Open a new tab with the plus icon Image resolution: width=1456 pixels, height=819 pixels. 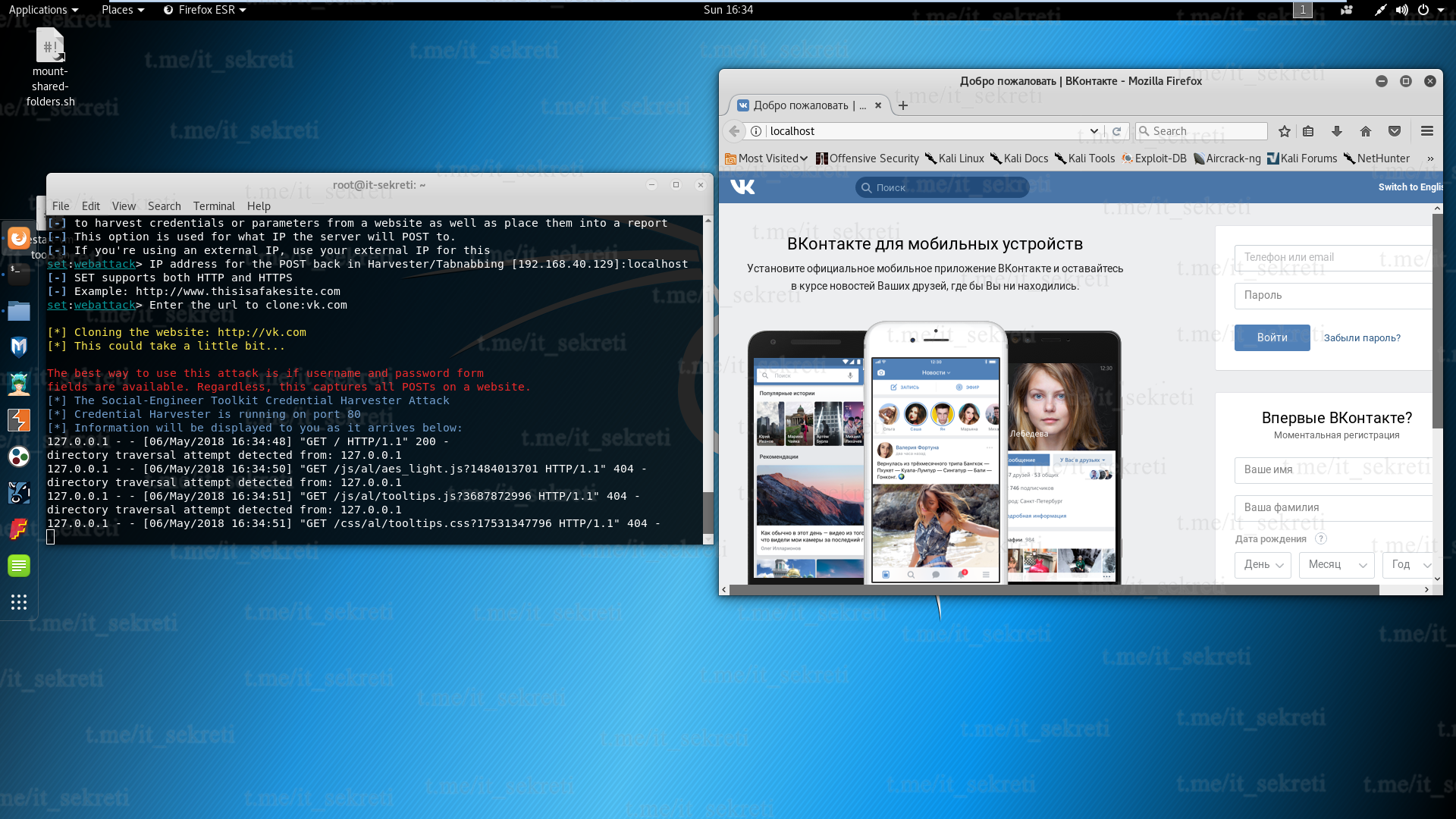(902, 105)
